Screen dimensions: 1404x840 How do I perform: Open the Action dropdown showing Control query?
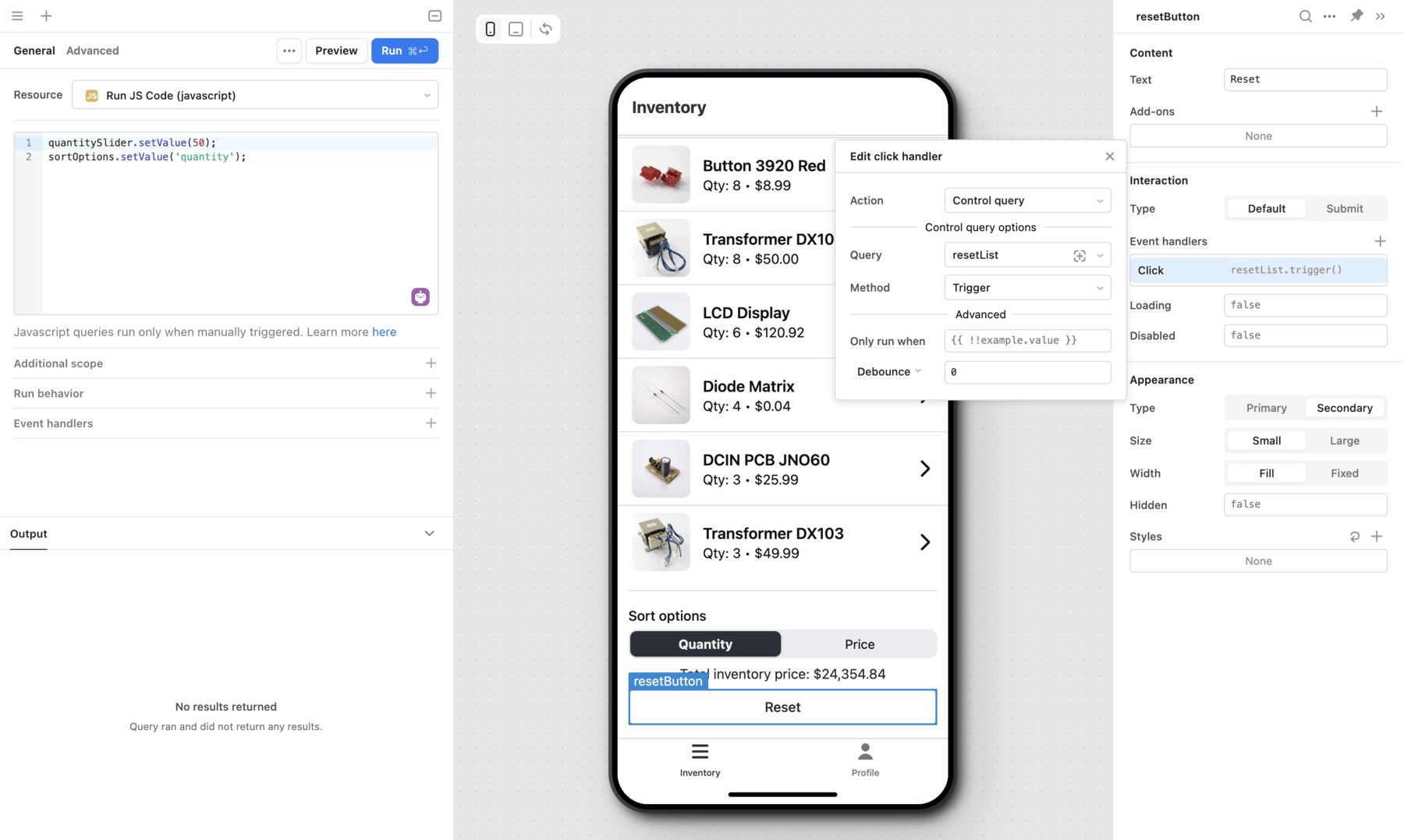[x=1027, y=200]
